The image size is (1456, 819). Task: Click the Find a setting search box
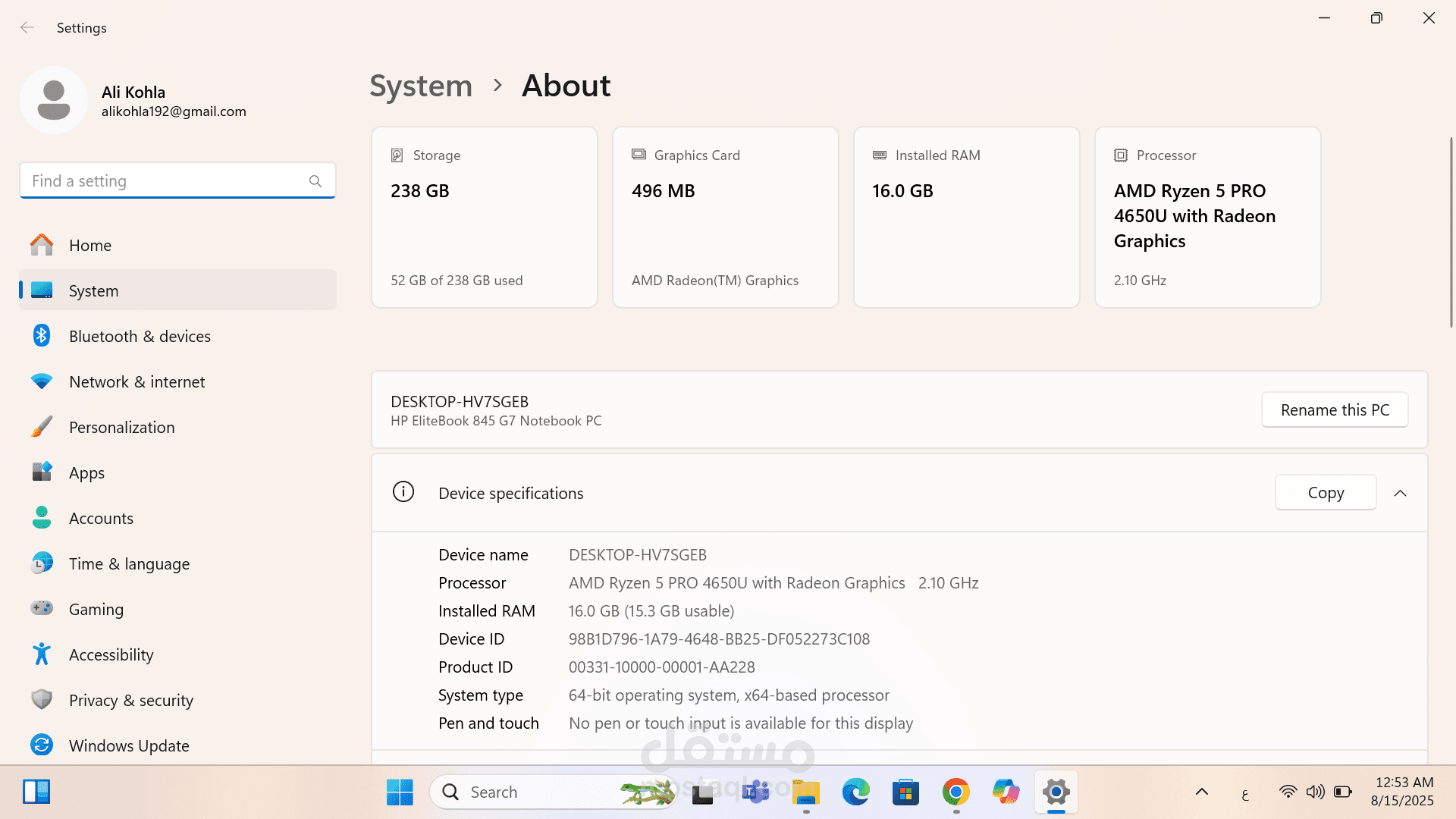tap(177, 180)
